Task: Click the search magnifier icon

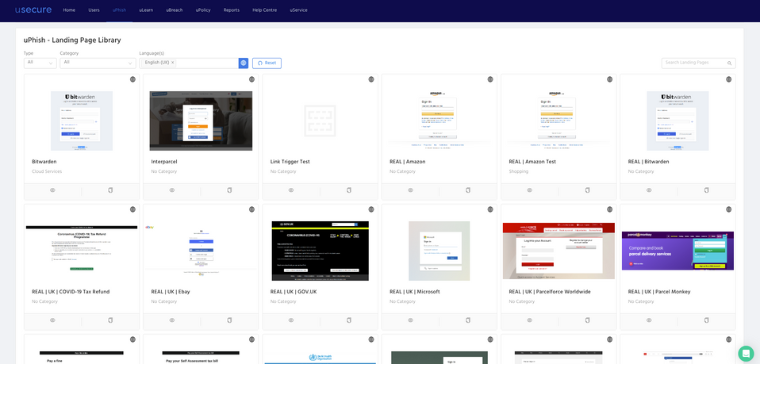Action: click(729, 63)
